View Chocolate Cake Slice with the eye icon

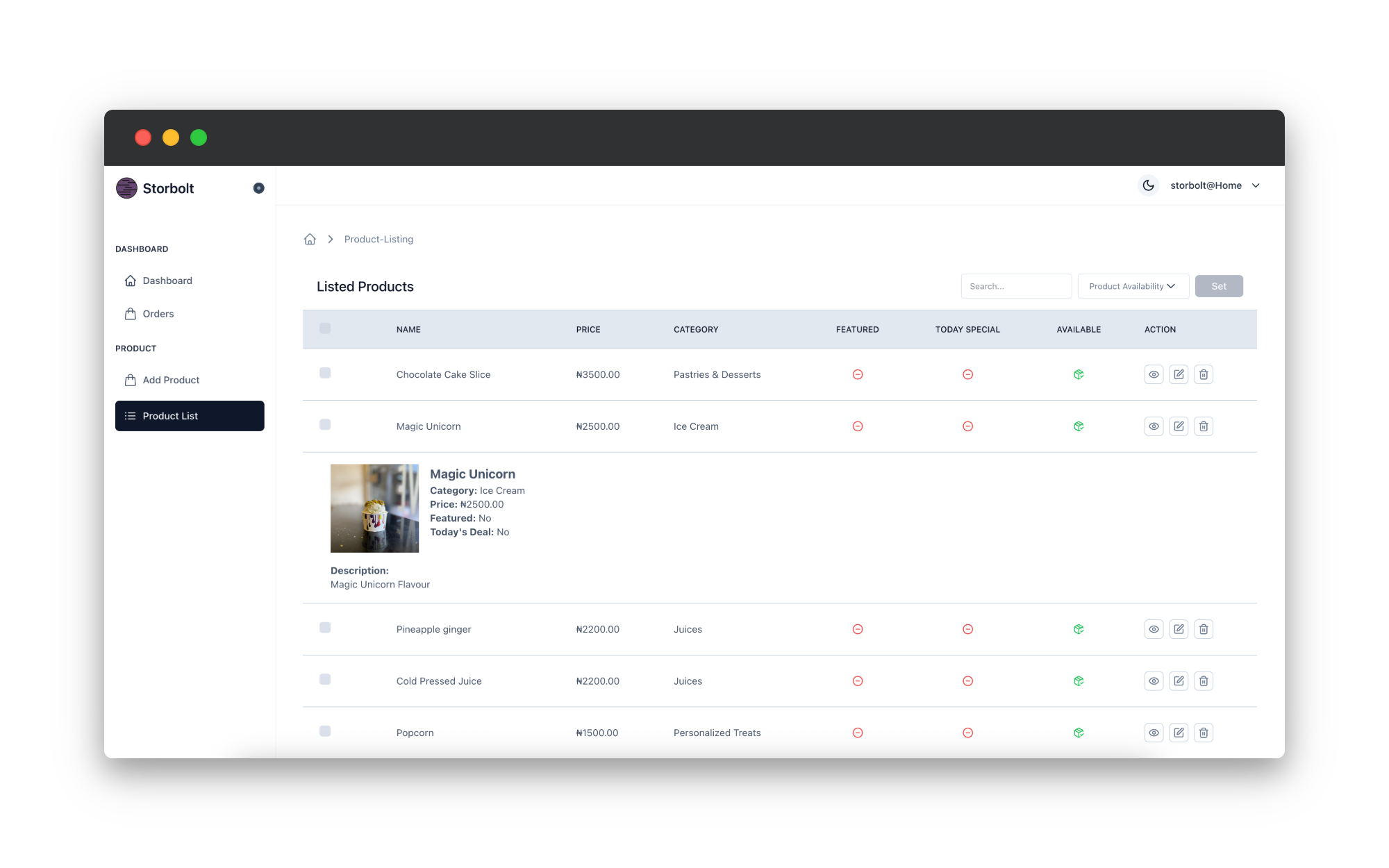click(1154, 374)
